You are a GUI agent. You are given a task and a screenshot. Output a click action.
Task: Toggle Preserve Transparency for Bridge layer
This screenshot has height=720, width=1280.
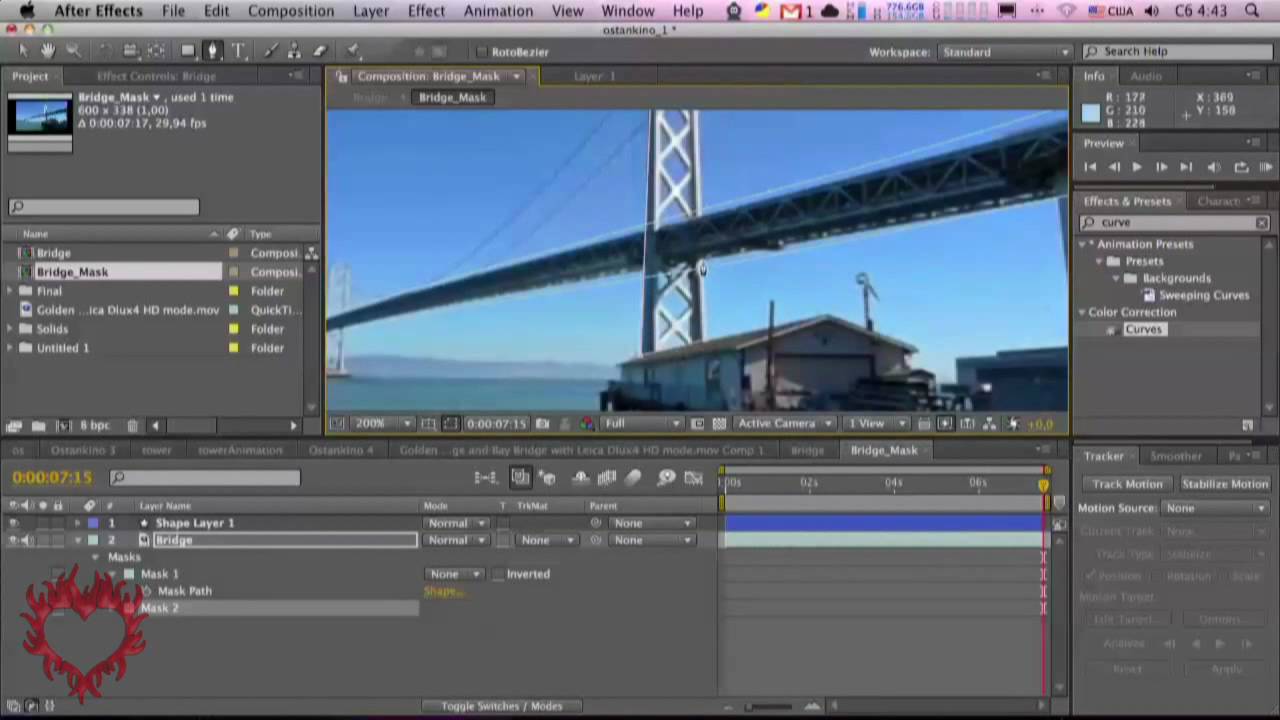point(504,540)
